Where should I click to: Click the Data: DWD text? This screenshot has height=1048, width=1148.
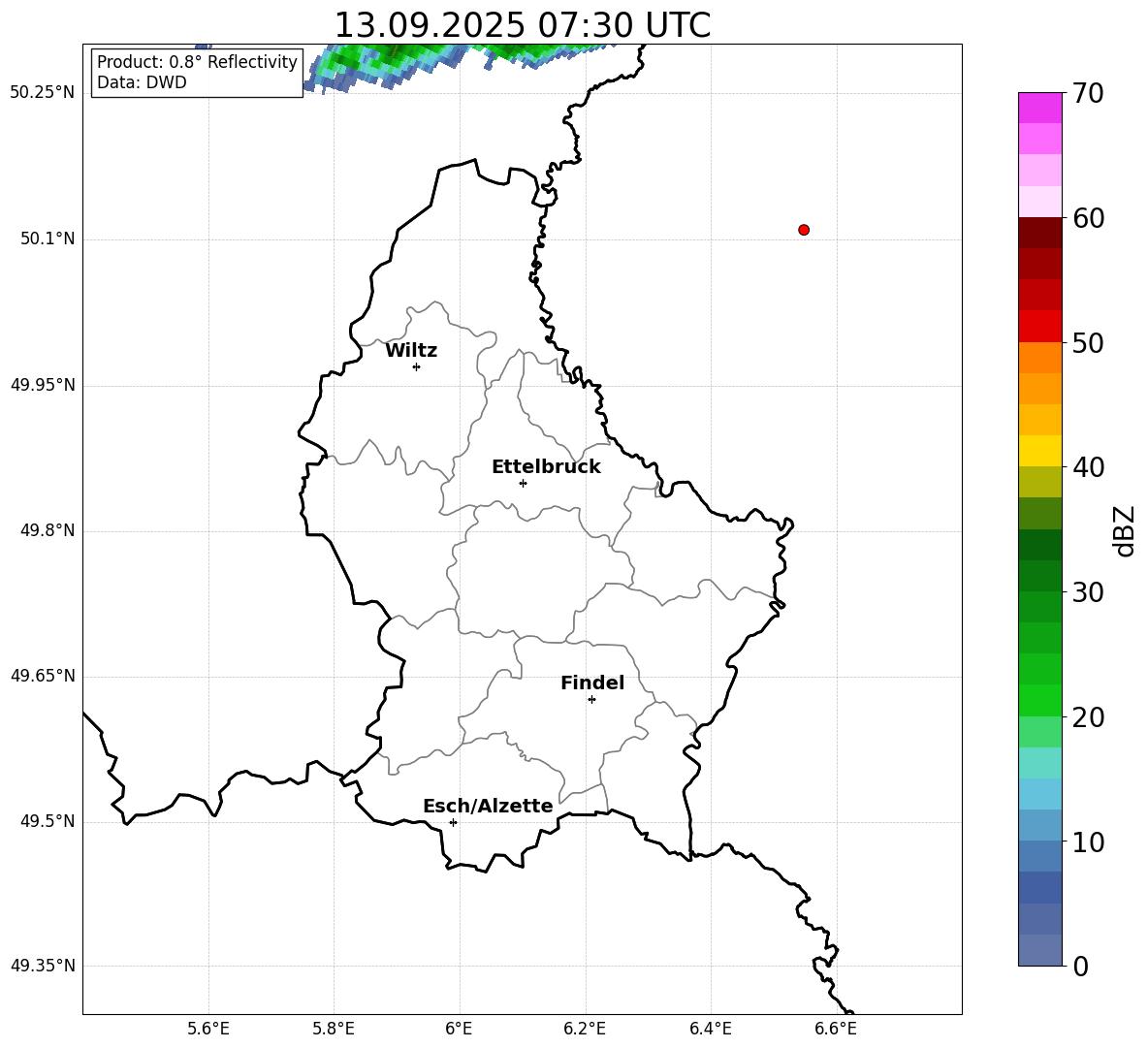142,82
